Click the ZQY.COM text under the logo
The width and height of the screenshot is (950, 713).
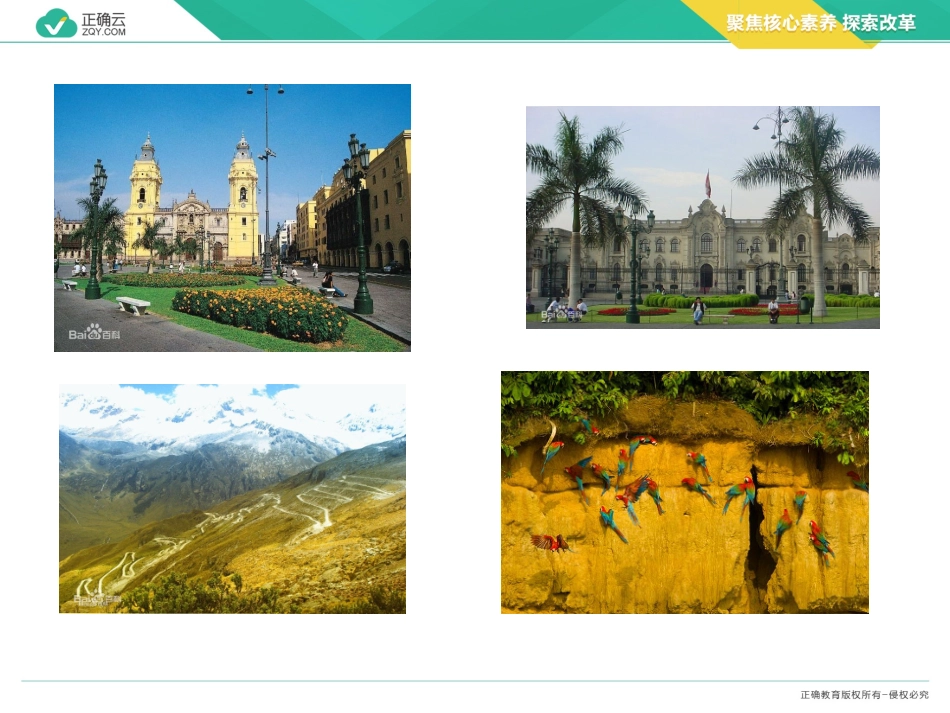point(103,32)
